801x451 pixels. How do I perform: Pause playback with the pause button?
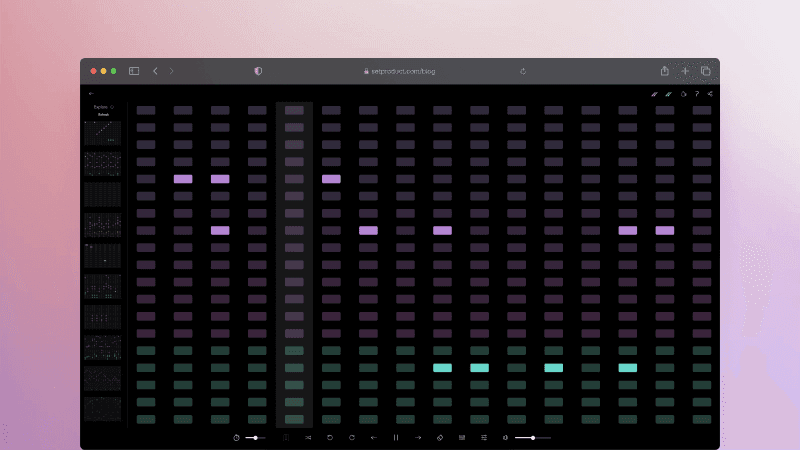pos(396,438)
